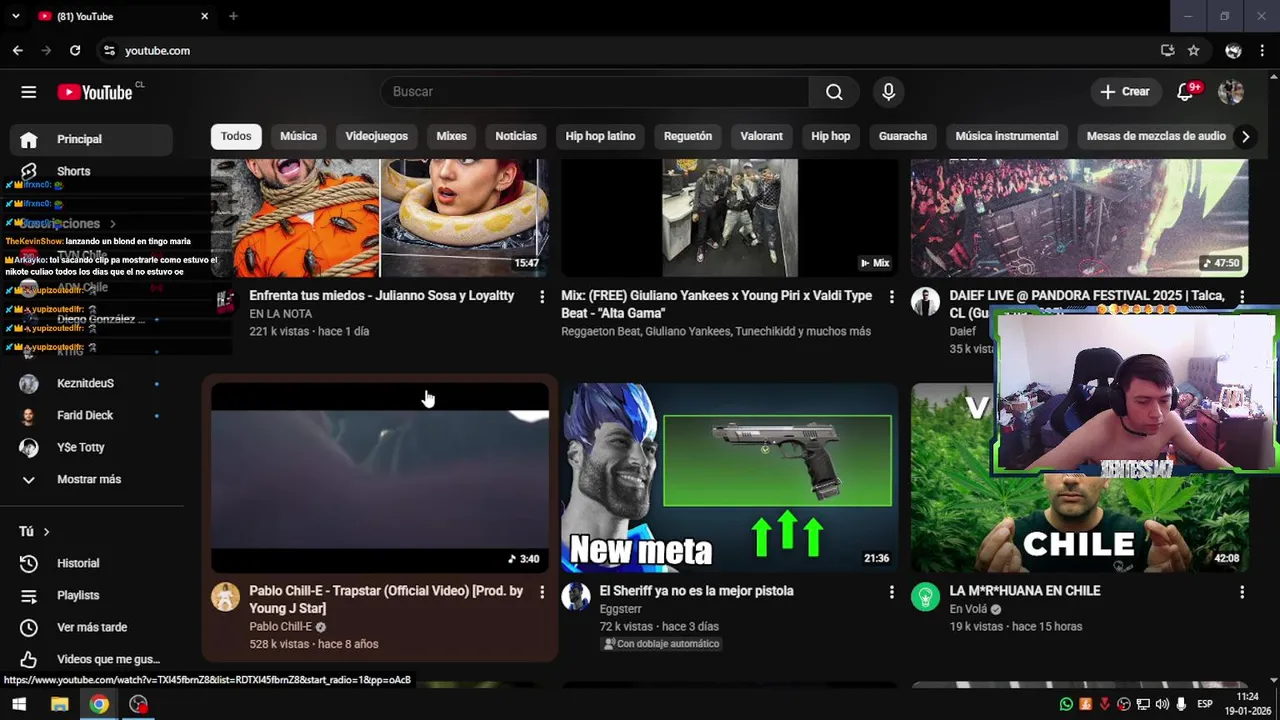This screenshot has height=720, width=1280.
Task: Open options for El Sheriff video
Action: click(x=892, y=592)
